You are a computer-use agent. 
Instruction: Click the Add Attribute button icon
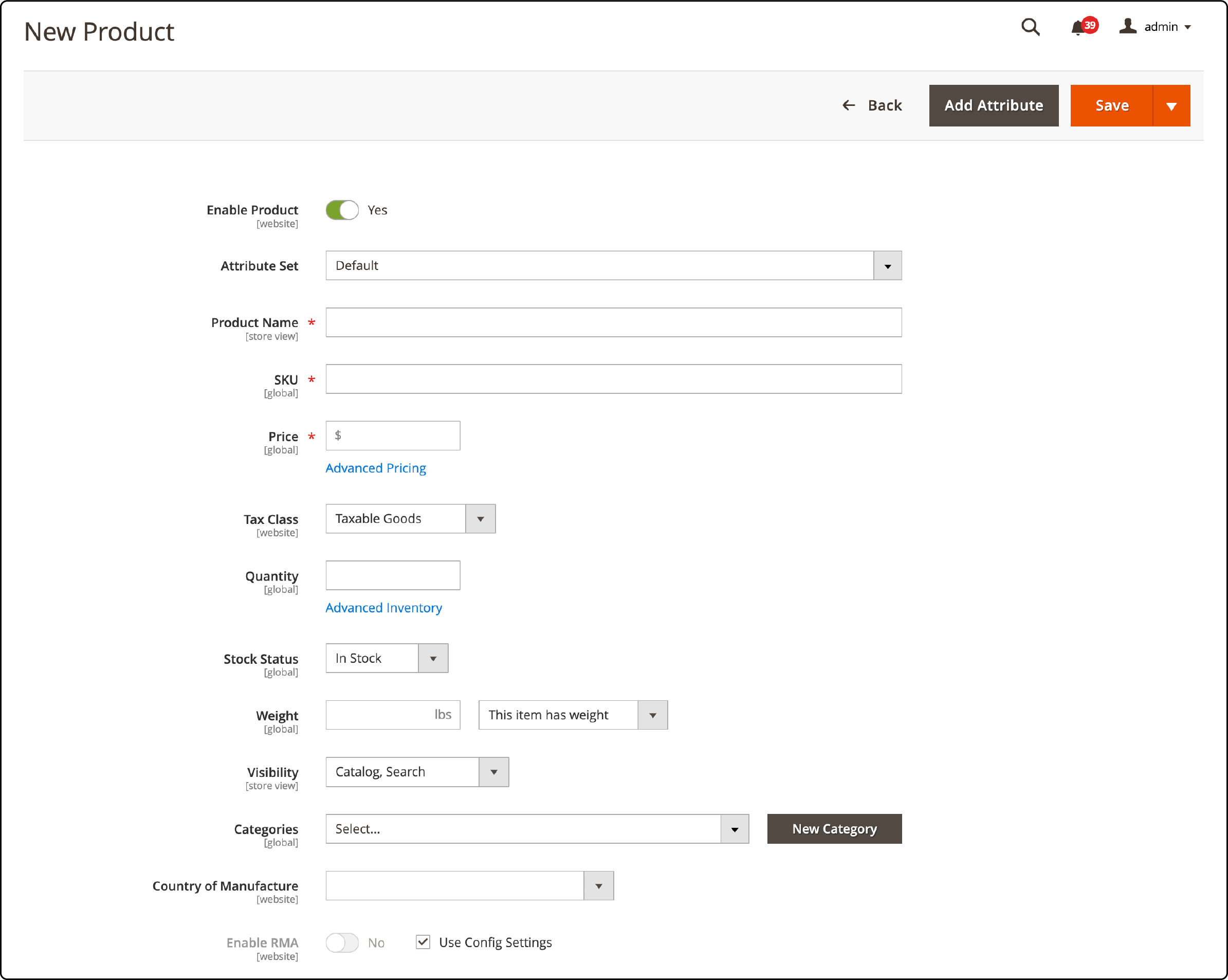click(994, 105)
